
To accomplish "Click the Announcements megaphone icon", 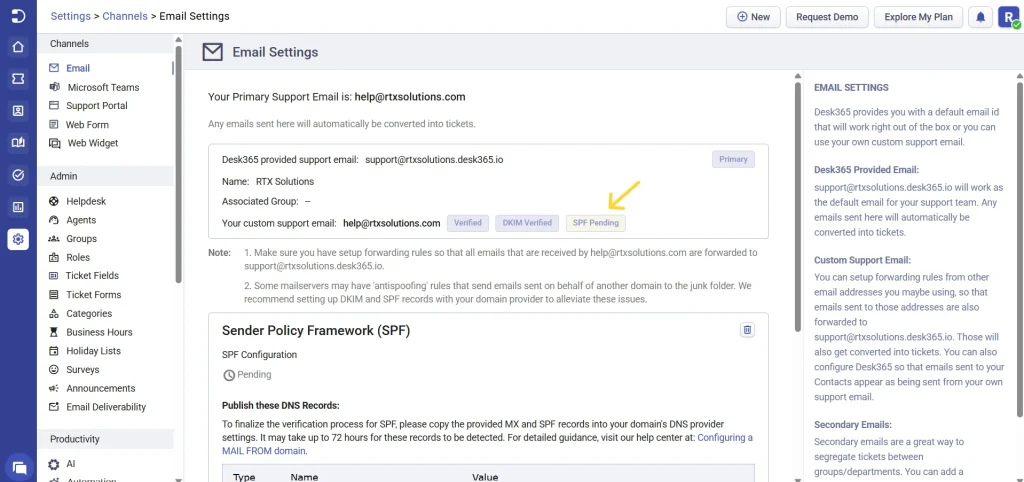I will [54, 388].
